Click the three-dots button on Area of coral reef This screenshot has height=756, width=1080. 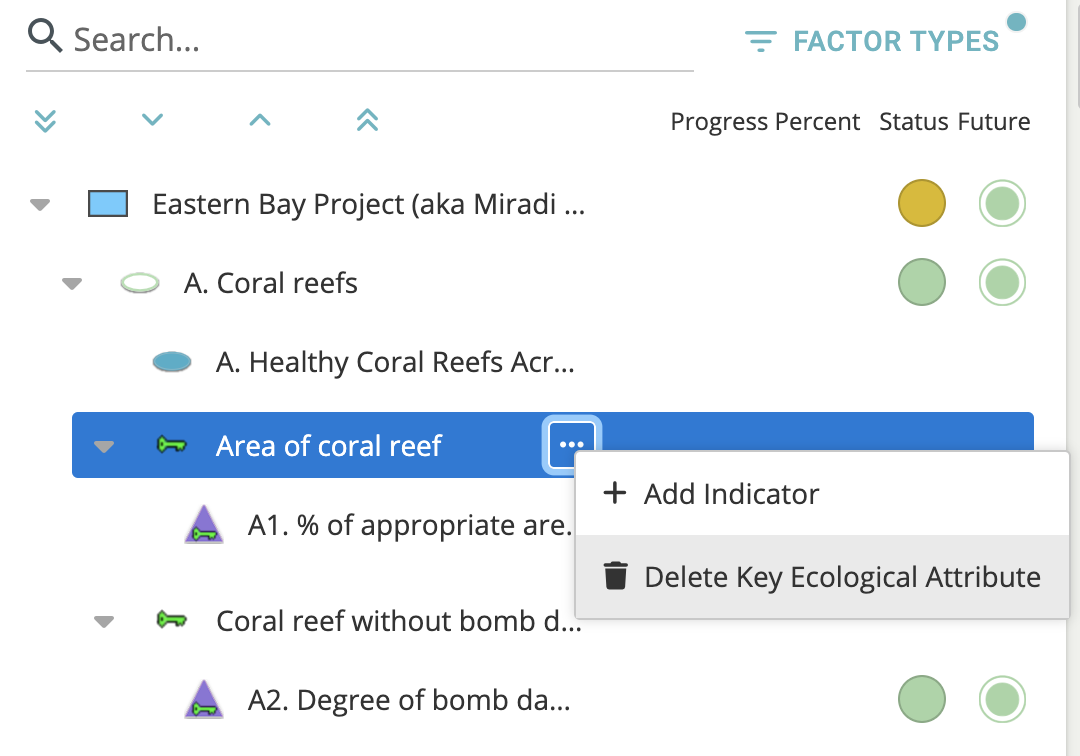[x=571, y=445]
